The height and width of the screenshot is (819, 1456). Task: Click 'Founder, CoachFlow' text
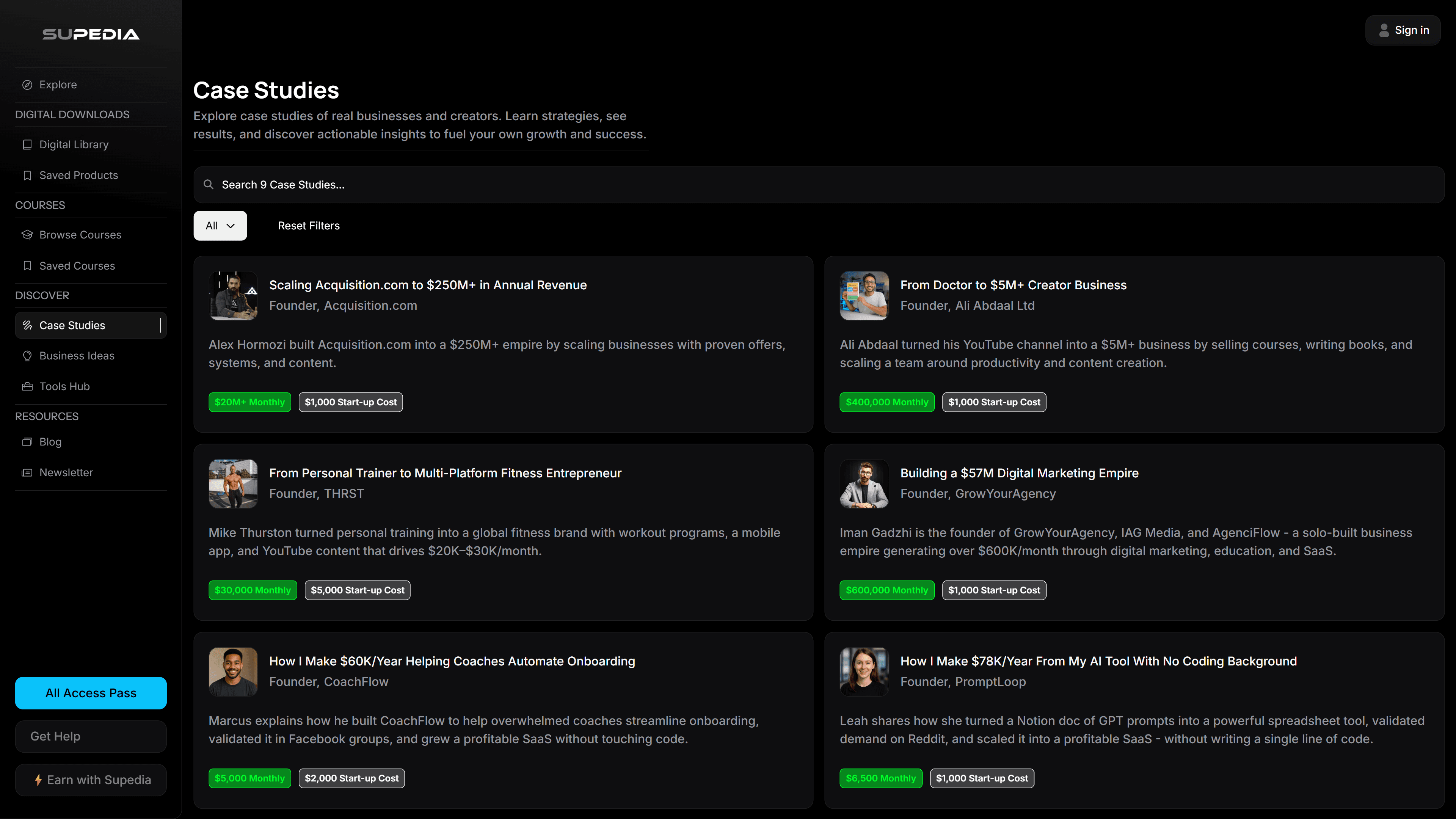point(329,682)
